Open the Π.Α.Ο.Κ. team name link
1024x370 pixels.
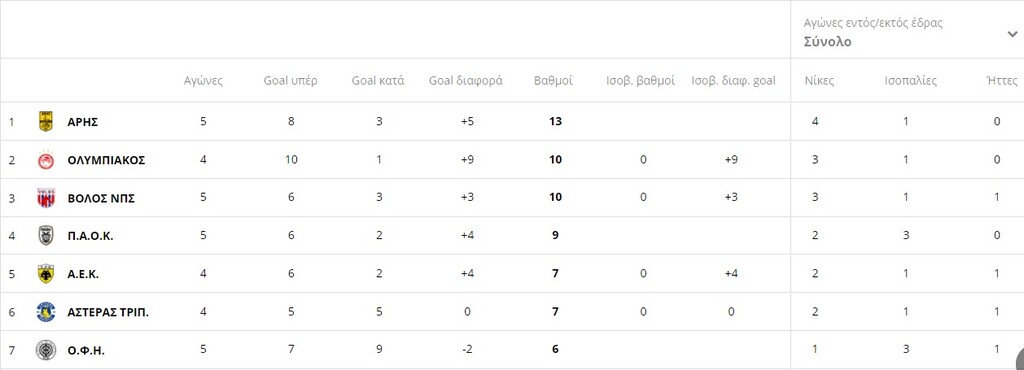[90, 236]
